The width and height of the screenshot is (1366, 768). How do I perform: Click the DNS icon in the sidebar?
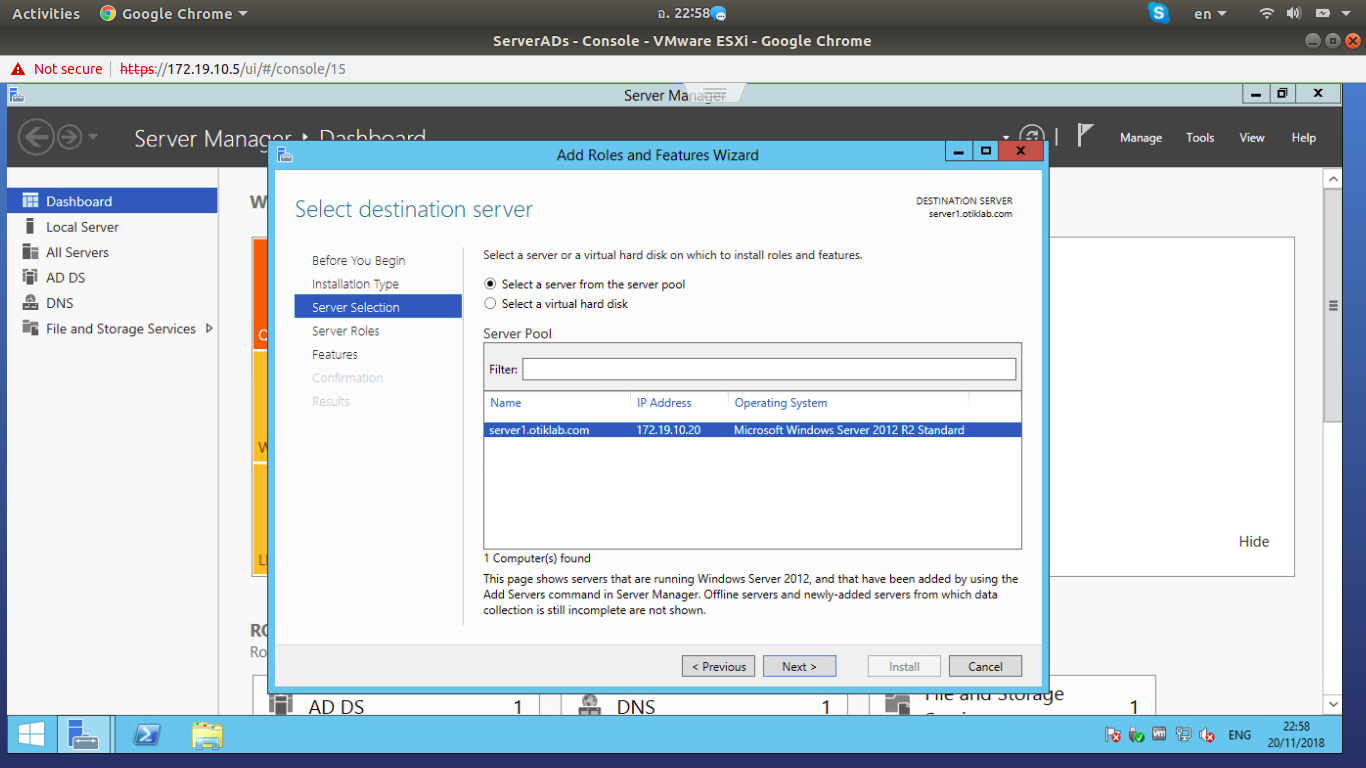(x=30, y=303)
